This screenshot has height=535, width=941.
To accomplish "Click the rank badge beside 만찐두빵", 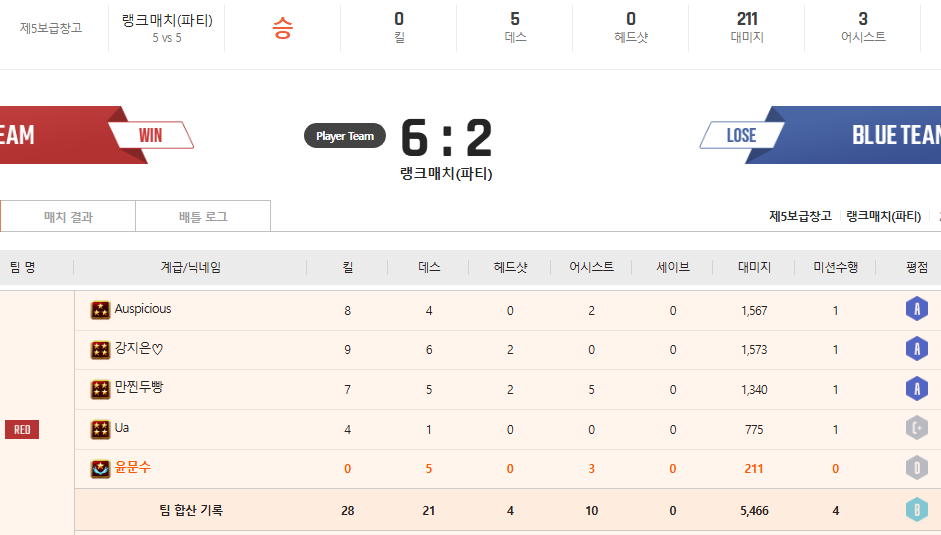I will coord(100,389).
